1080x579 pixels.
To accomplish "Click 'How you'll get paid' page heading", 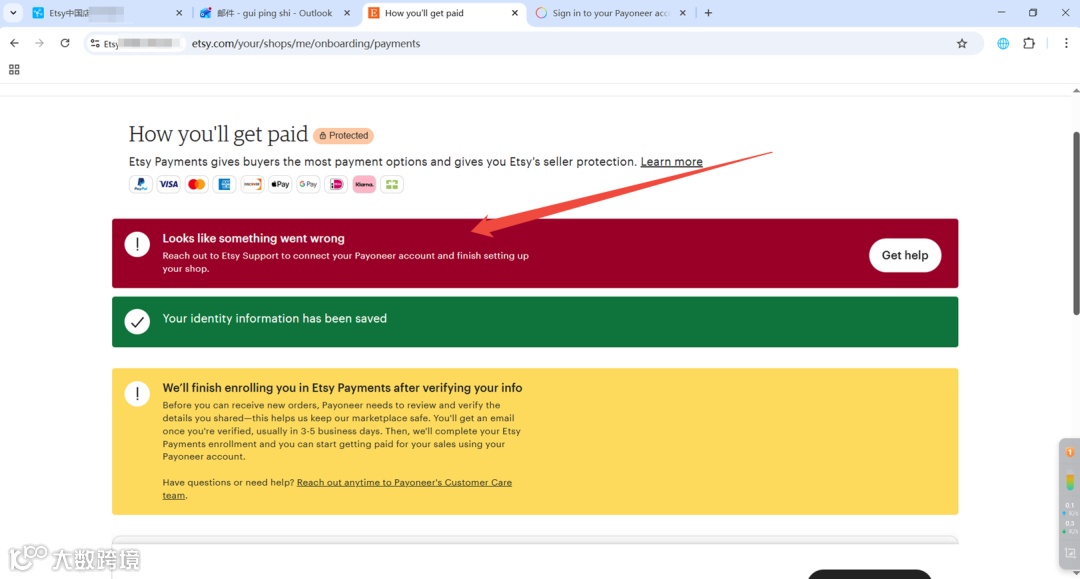I will pyautogui.click(x=218, y=134).
